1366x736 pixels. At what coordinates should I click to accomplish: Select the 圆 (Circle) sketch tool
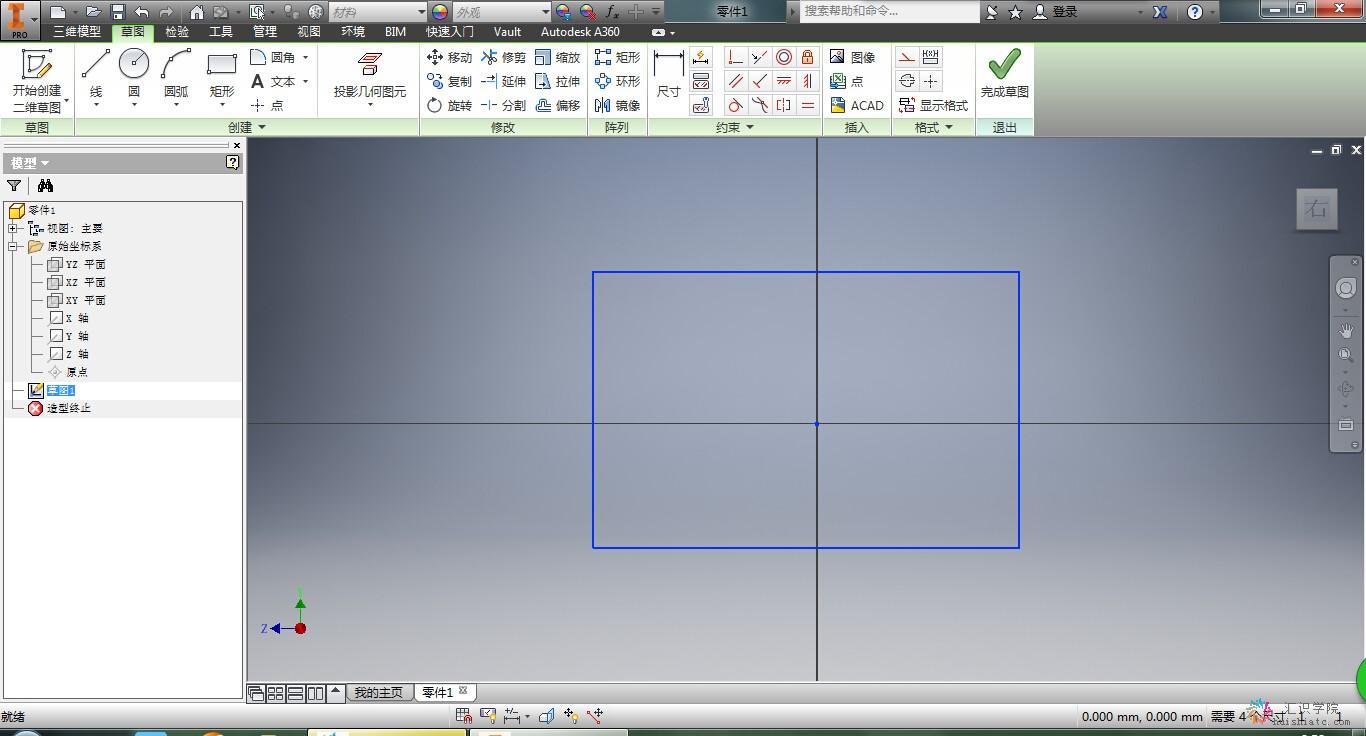click(x=134, y=74)
